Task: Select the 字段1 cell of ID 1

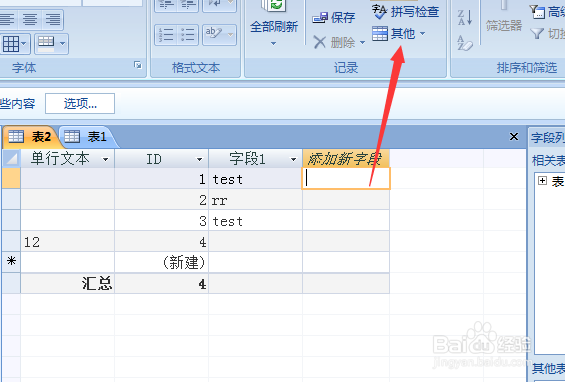Action: 255,179
